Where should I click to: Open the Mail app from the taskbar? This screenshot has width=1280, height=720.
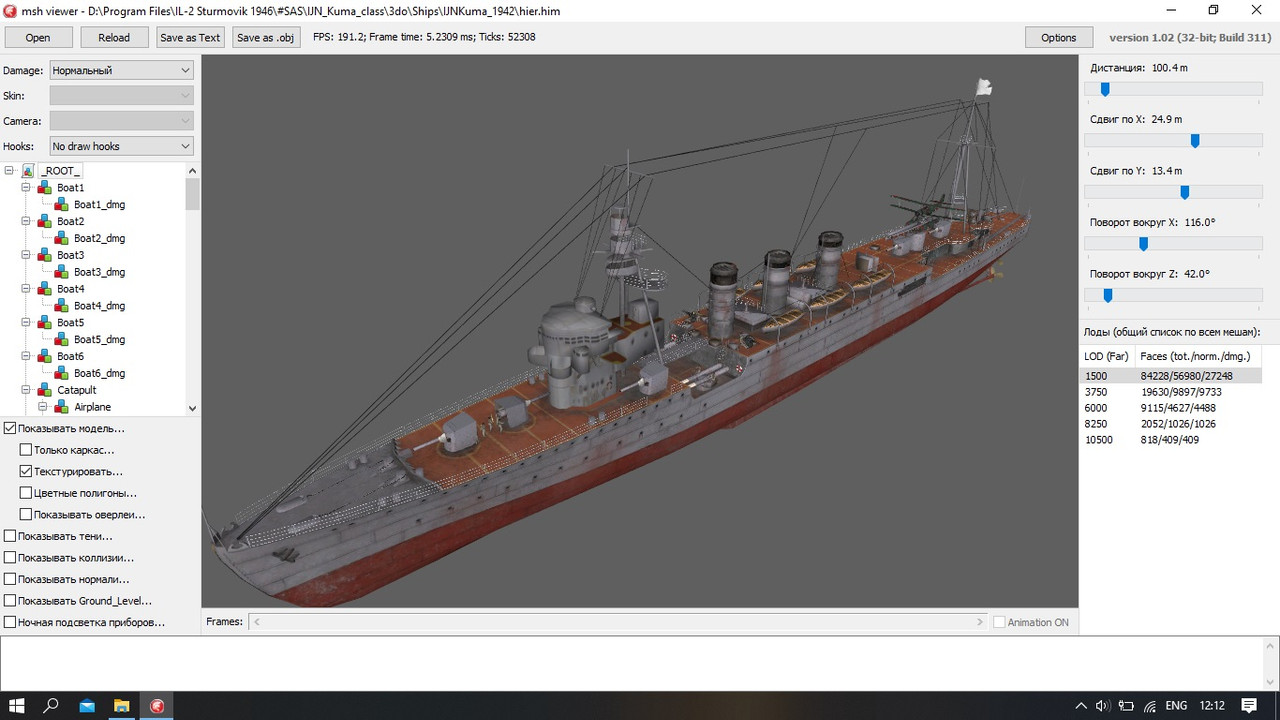click(x=87, y=706)
